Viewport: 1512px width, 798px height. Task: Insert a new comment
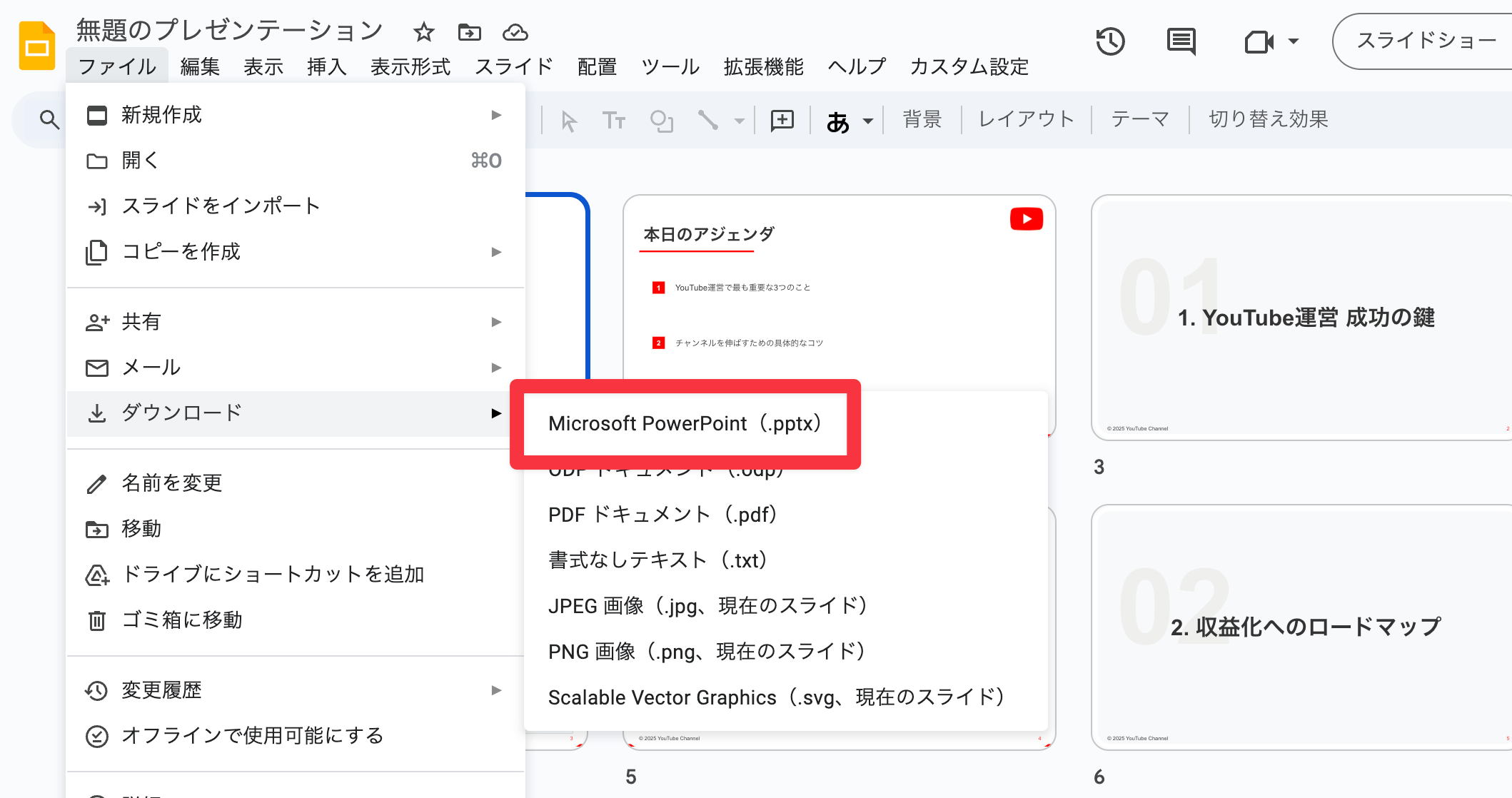[x=781, y=120]
